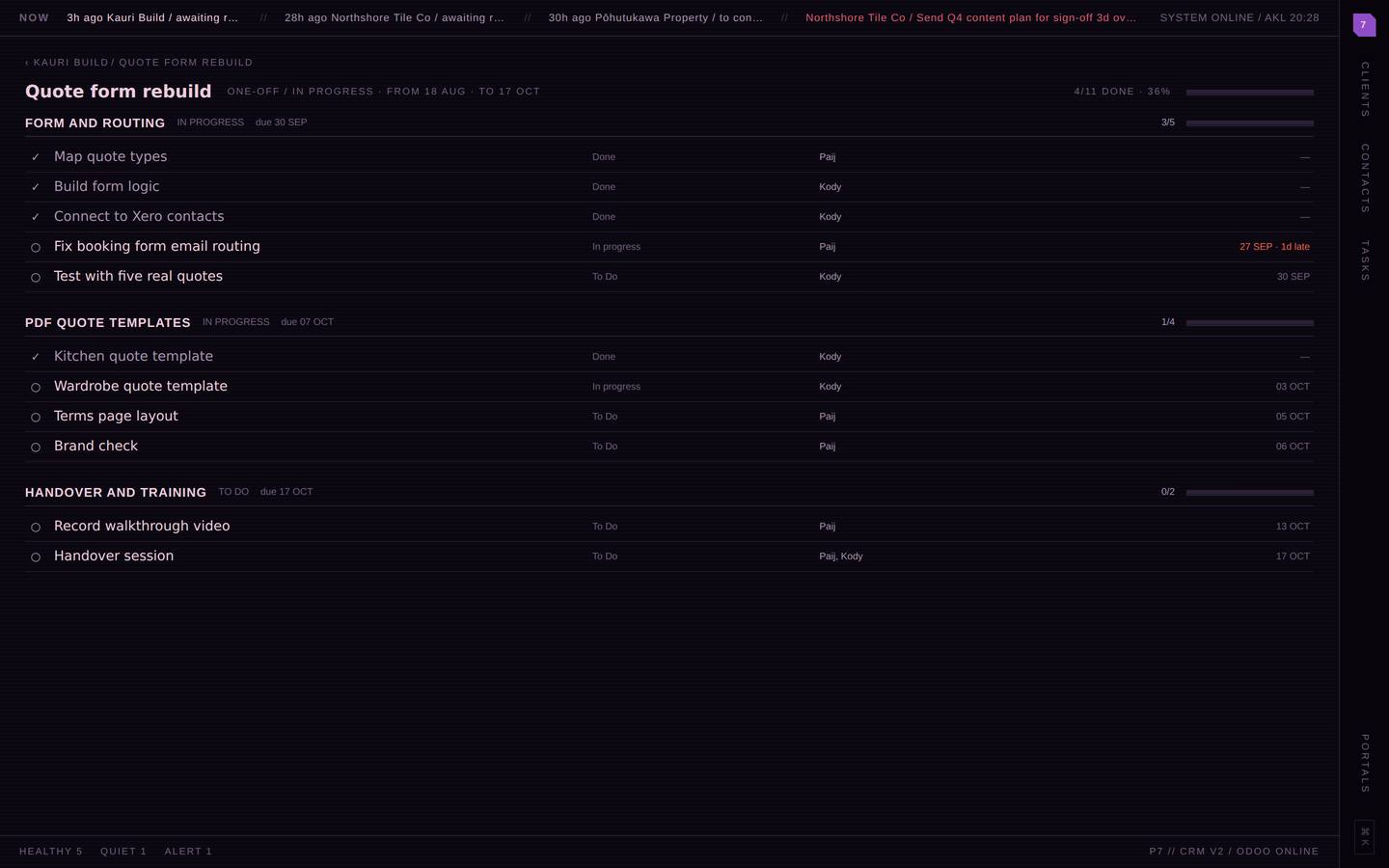The height and width of the screenshot is (868, 1389).
Task: Uncheck Connect to Xero contacts task
Action: point(36,217)
